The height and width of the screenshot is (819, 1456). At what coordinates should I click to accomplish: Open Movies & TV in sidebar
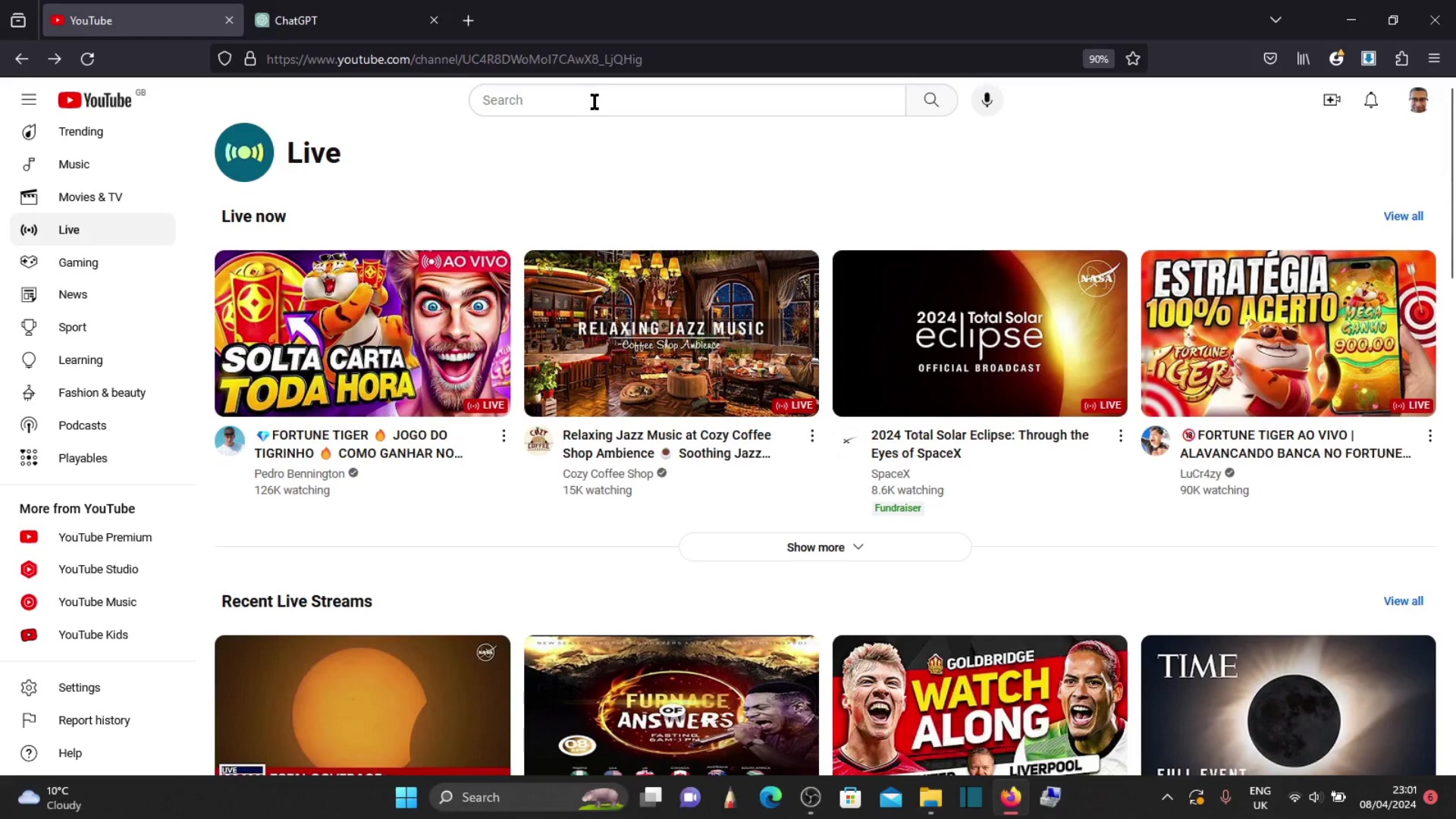[93, 196]
